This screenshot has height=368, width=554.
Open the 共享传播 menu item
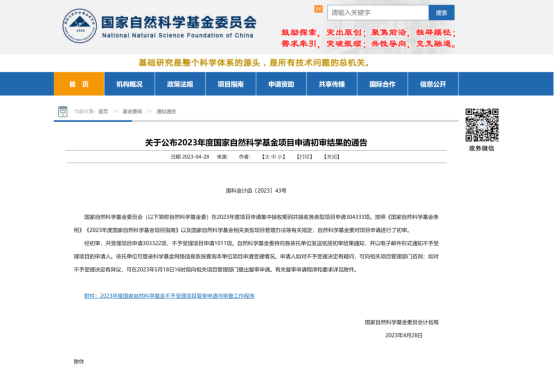332,84
